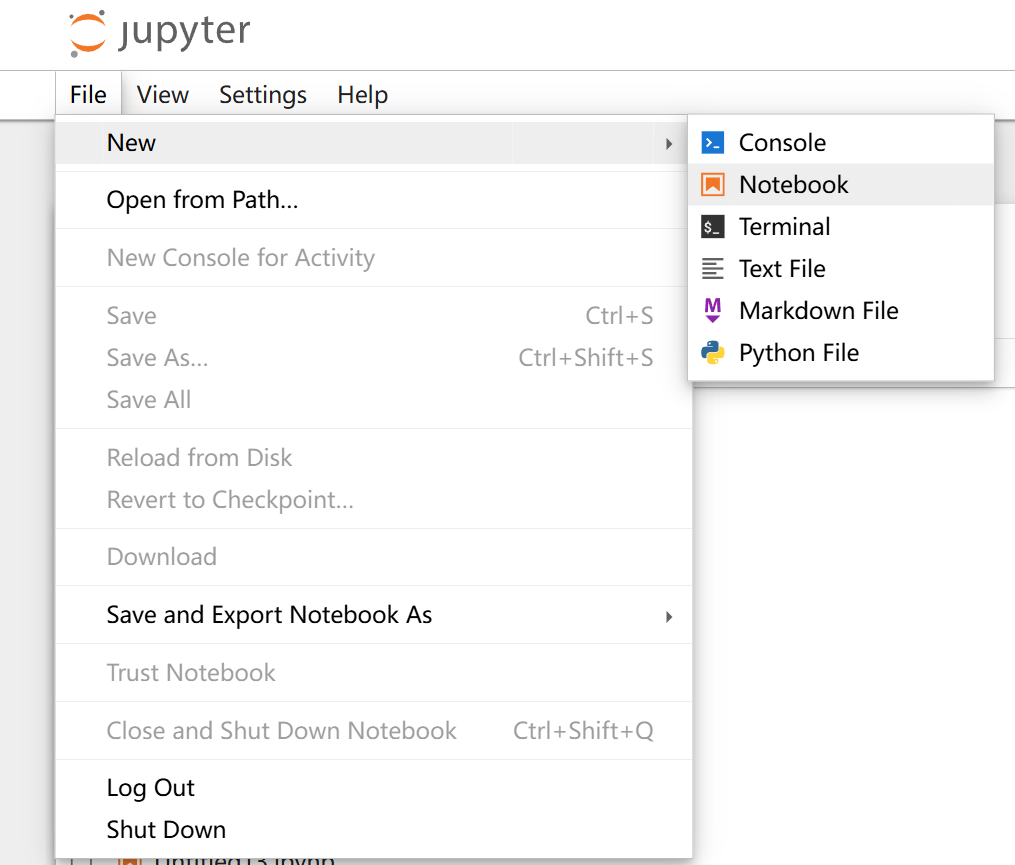This screenshot has width=1015, height=865.
Task: Open the Help menu
Action: 362,94
